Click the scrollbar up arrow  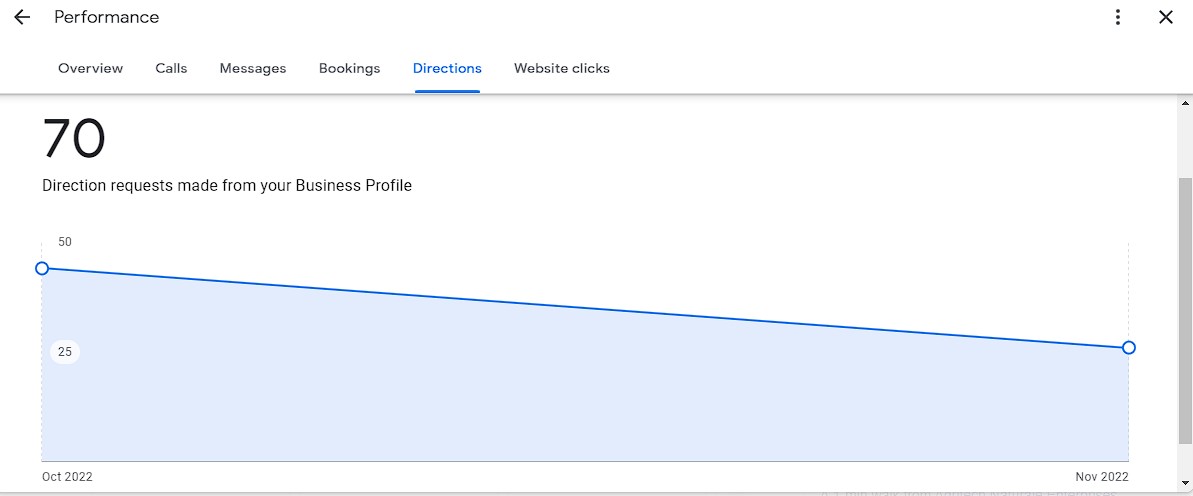1185,104
